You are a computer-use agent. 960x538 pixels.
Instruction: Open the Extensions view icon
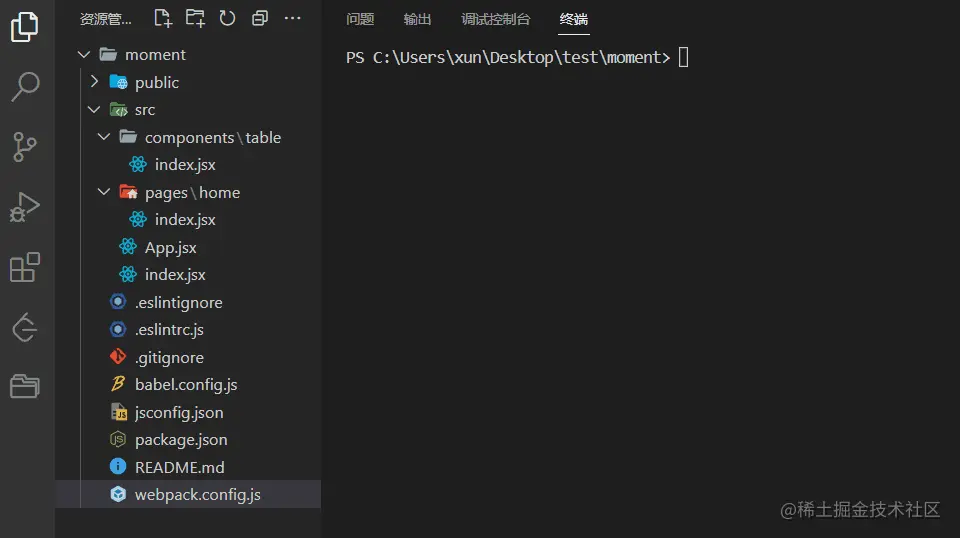coord(25,267)
